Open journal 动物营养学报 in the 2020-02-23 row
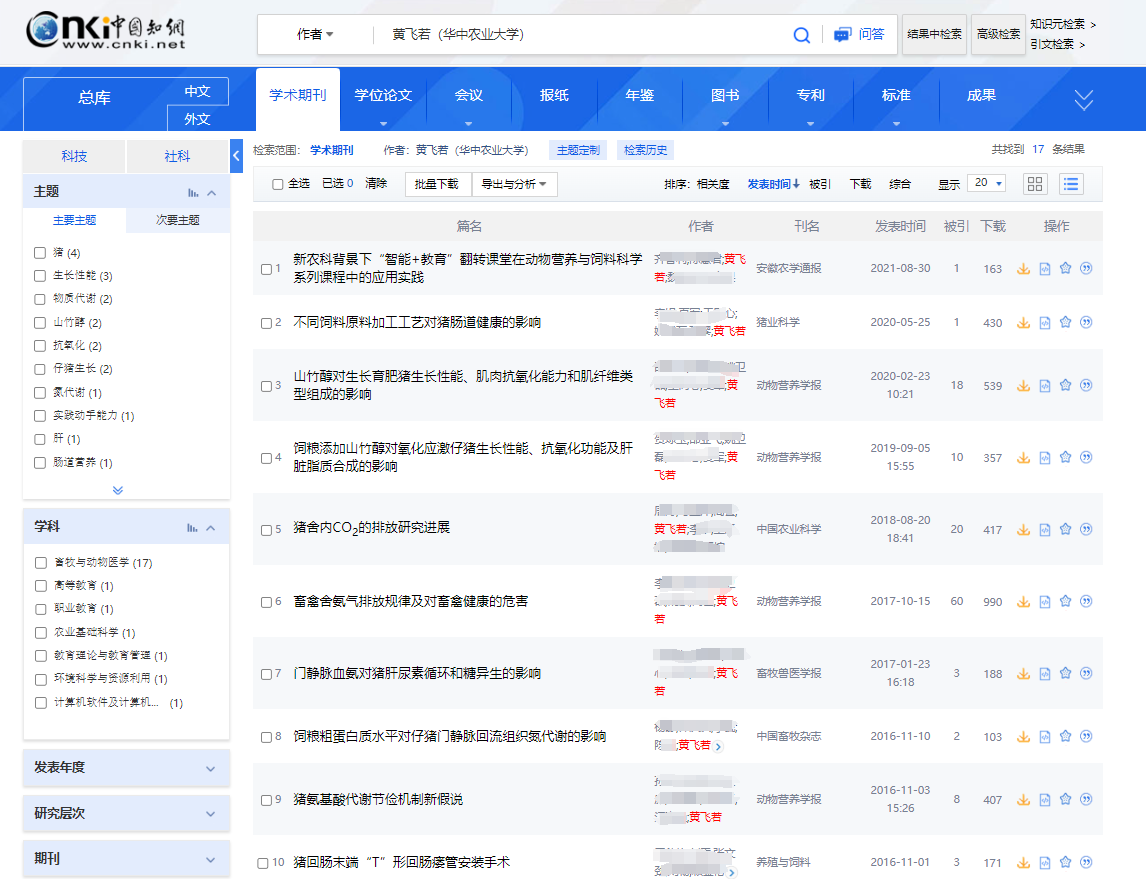 [789, 385]
